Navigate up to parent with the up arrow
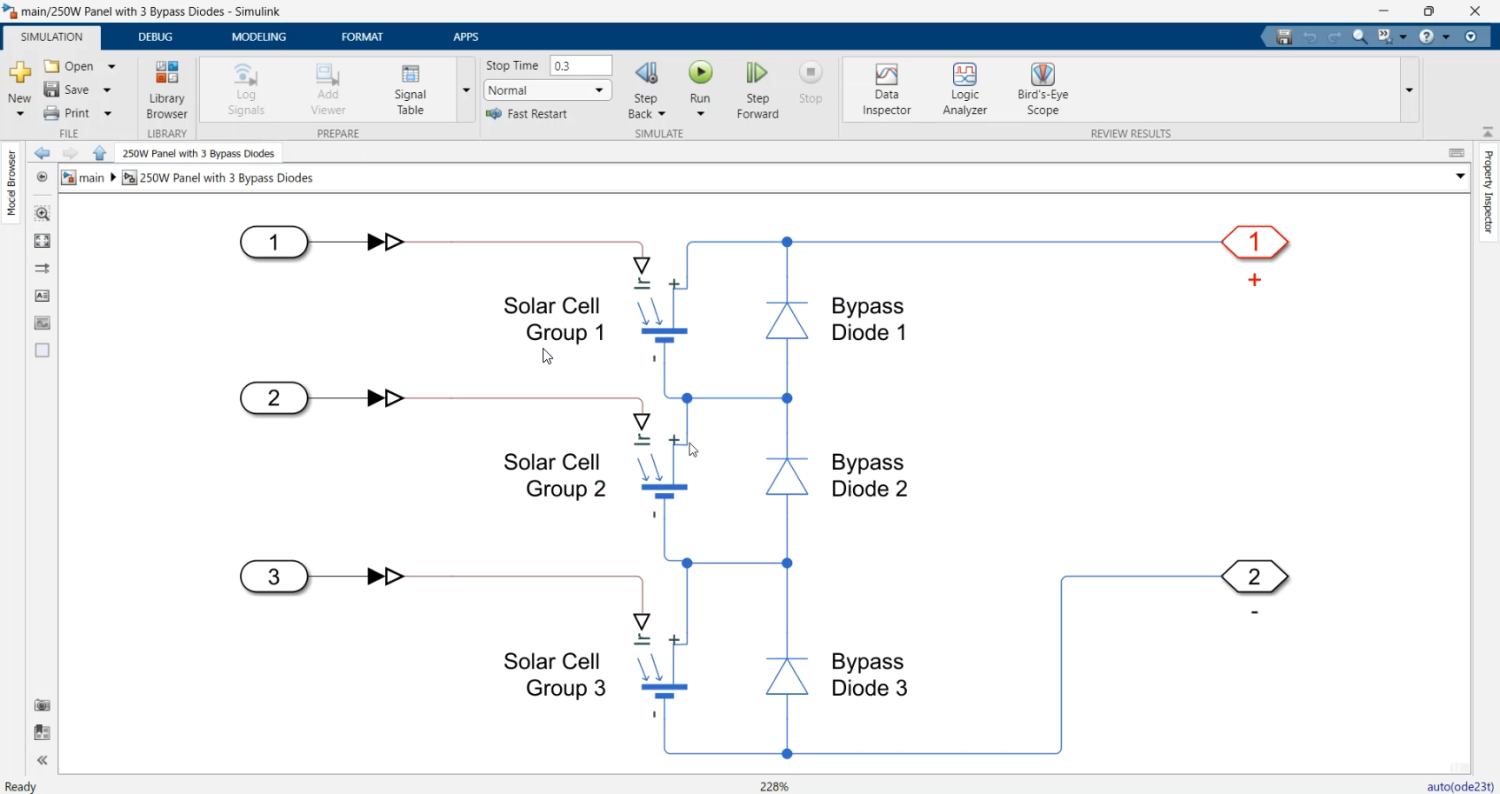The height and width of the screenshot is (794, 1500). [99, 153]
